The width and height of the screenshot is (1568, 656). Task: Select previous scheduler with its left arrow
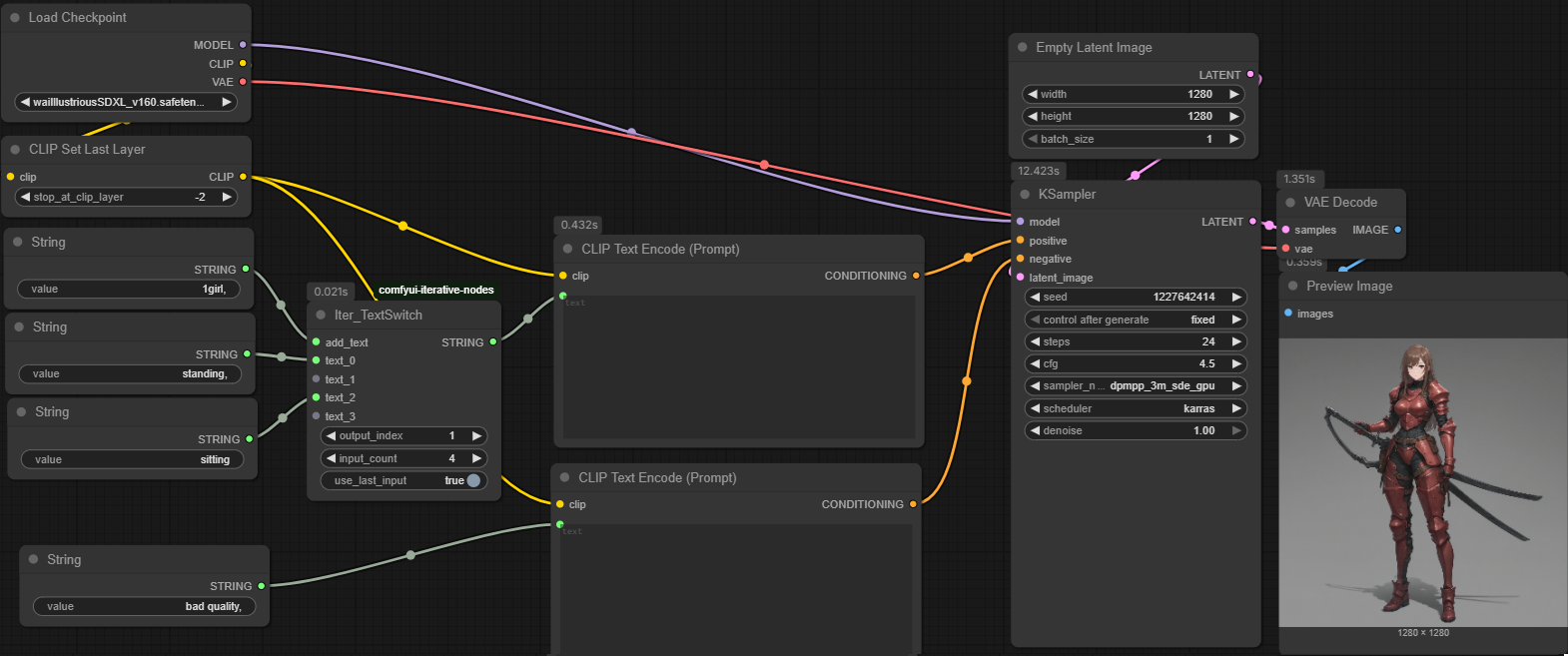pos(1035,408)
